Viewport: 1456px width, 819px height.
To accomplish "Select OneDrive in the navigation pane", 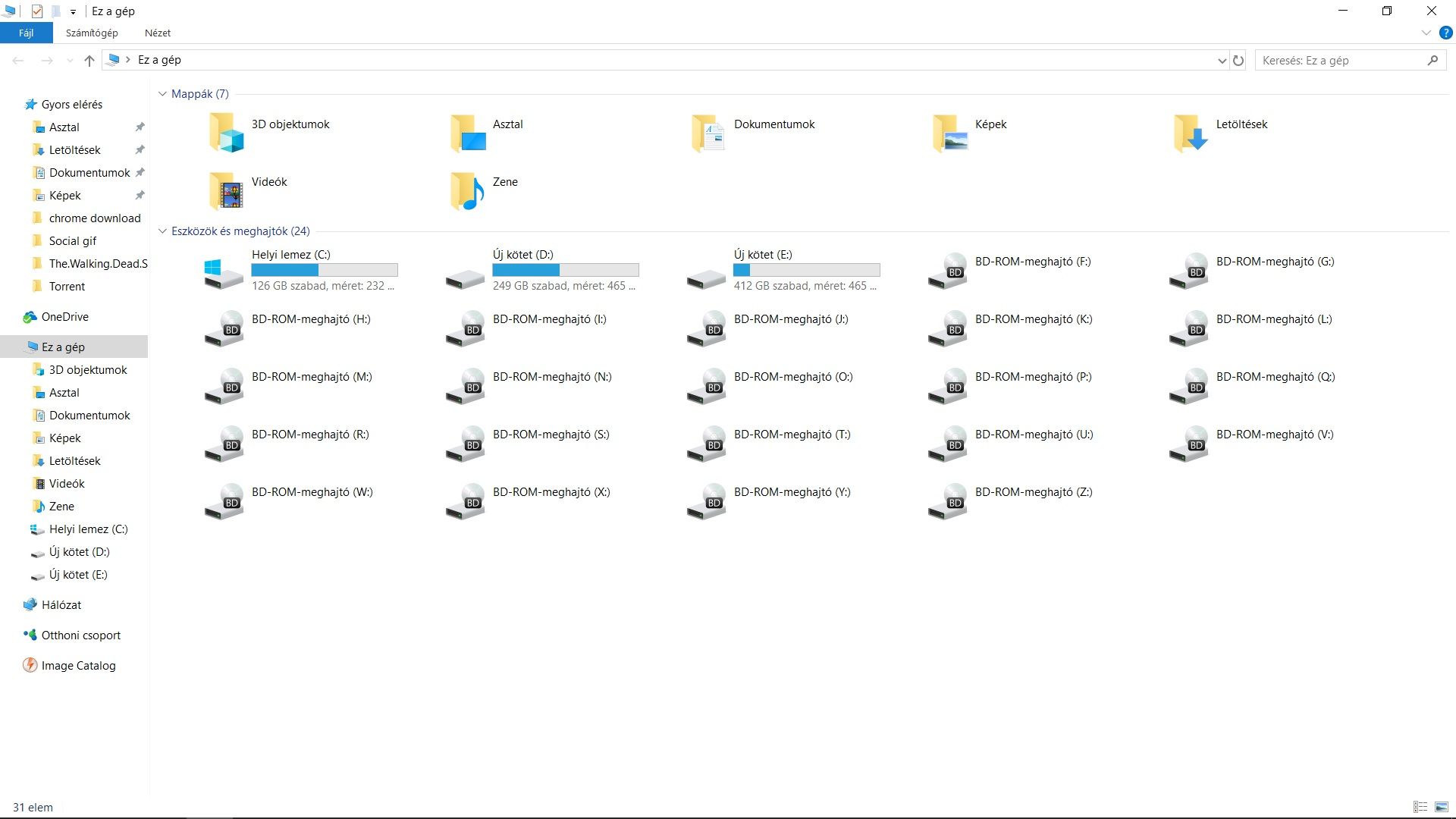I will coord(64,317).
